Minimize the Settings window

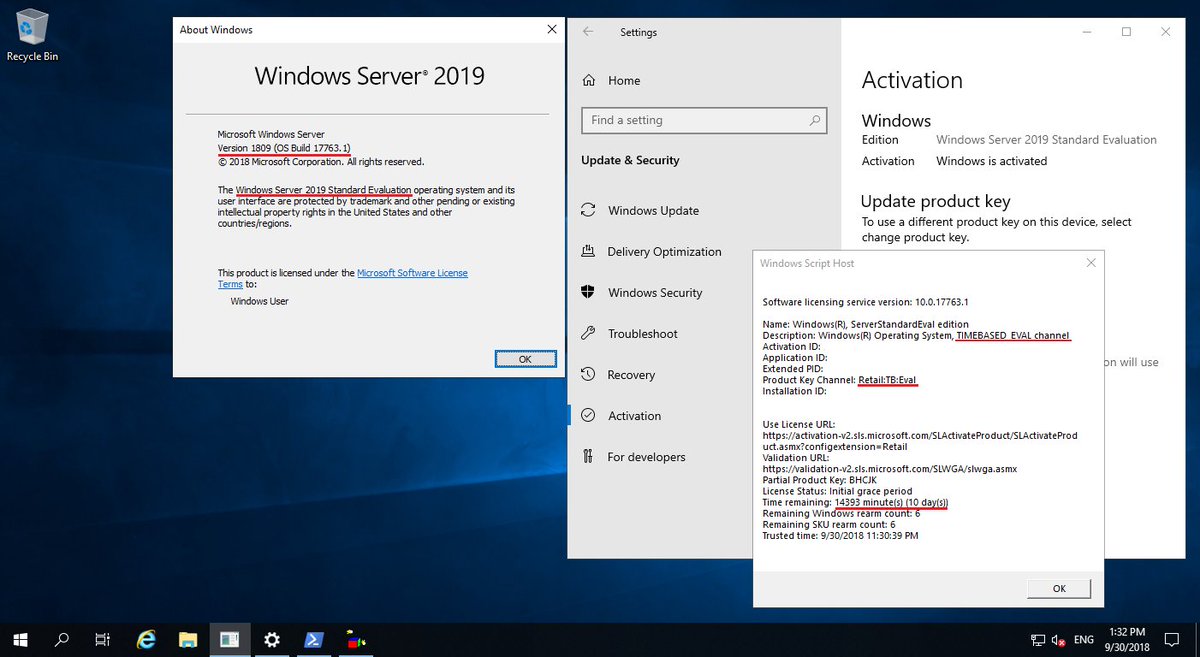[x=1087, y=32]
